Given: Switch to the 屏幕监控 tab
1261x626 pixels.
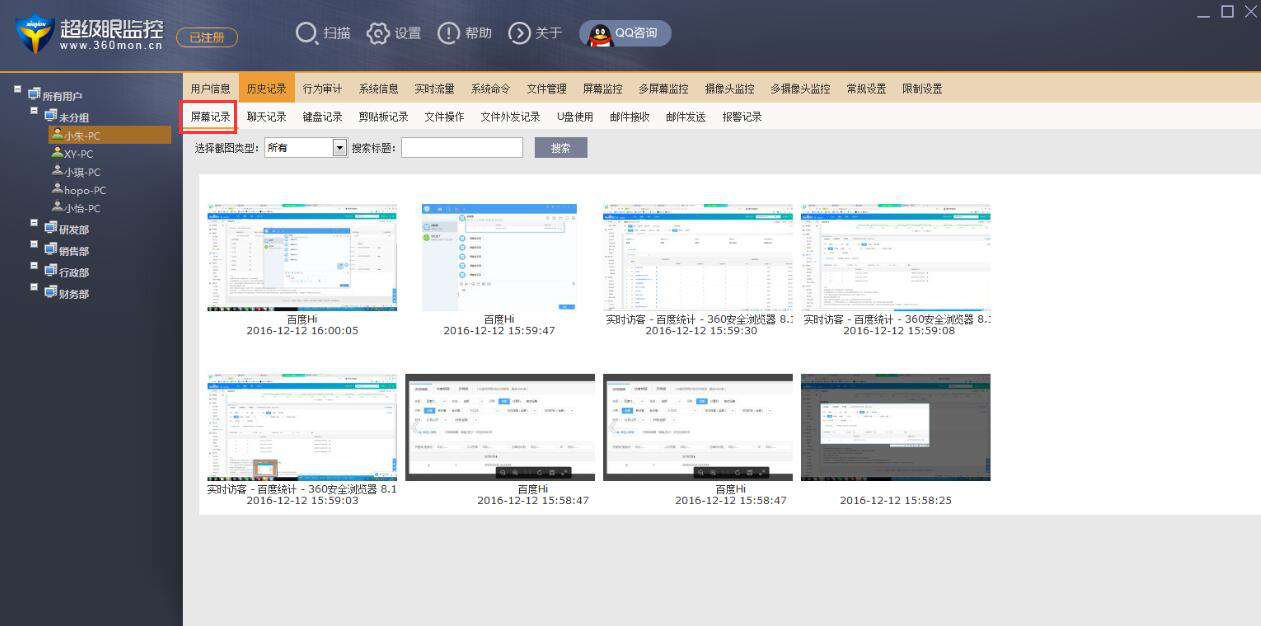Looking at the screenshot, I should tap(600, 88).
